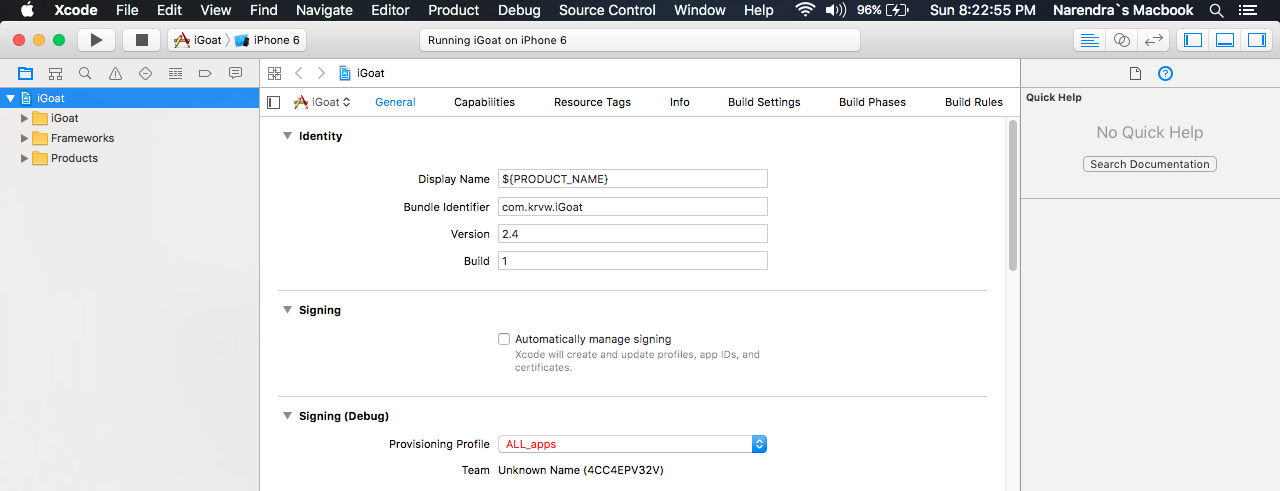Image resolution: width=1280 pixels, height=491 pixels.
Task: Show the File inspector
Action: 1135,73
